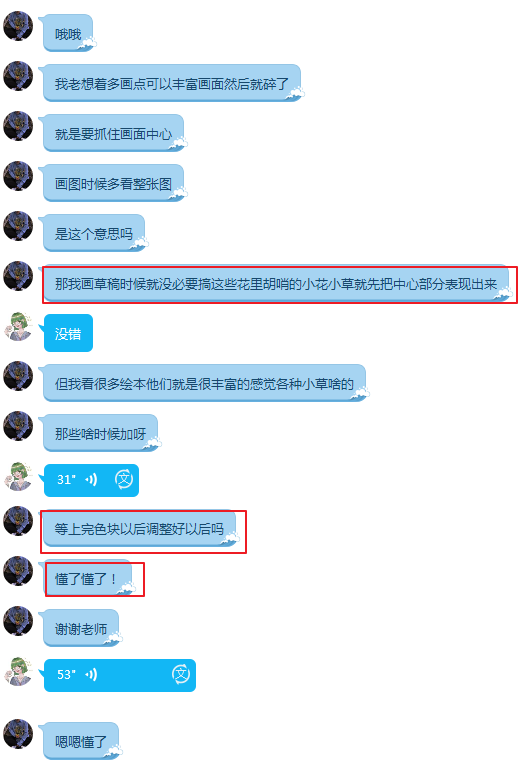Open the green-haired avatar next to 没错

tap(18, 327)
